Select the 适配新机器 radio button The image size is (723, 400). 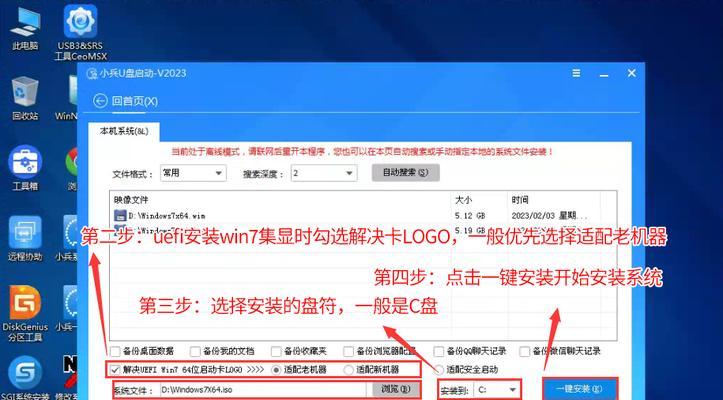pos(349,370)
